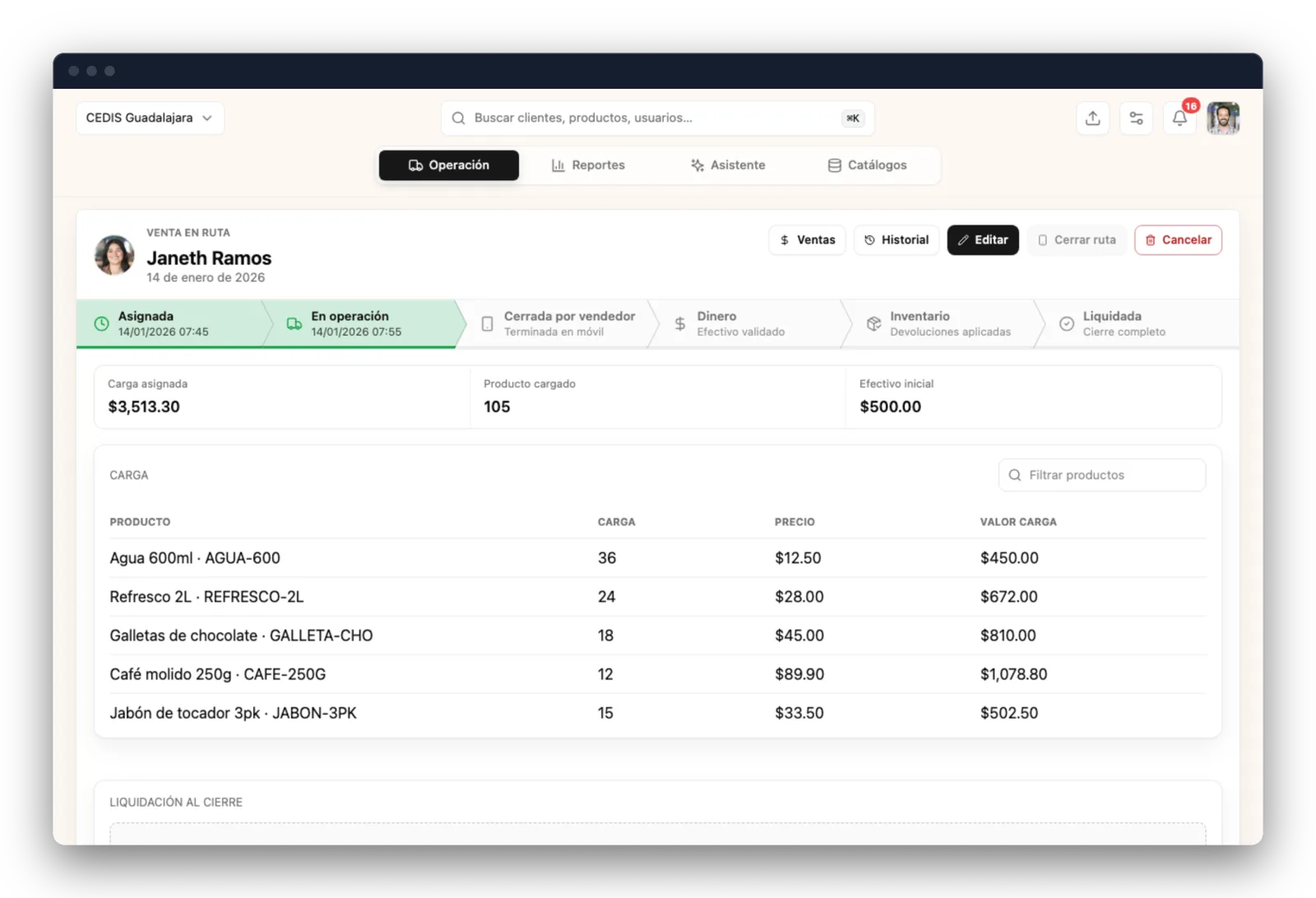The image size is (1316, 898).
Task: Click the user profile avatar
Action: click(x=1223, y=118)
